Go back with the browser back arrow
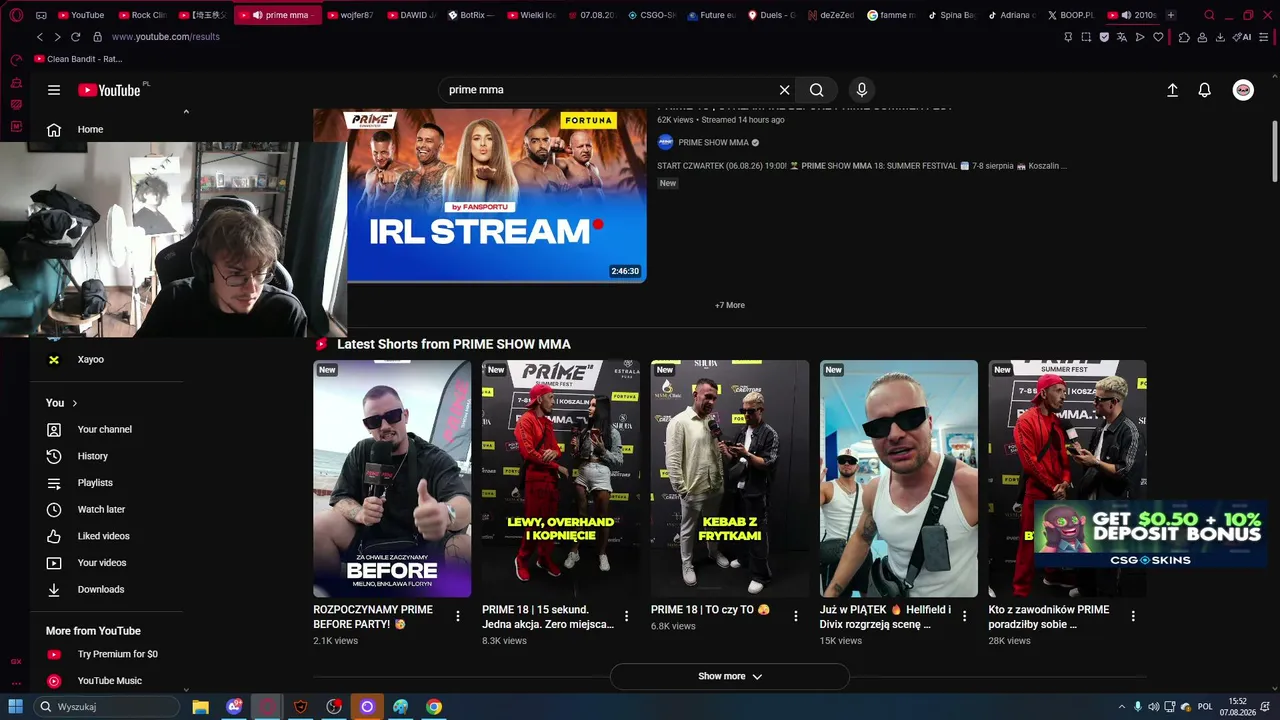The height and width of the screenshot is (720, 1280). [40, 37]
